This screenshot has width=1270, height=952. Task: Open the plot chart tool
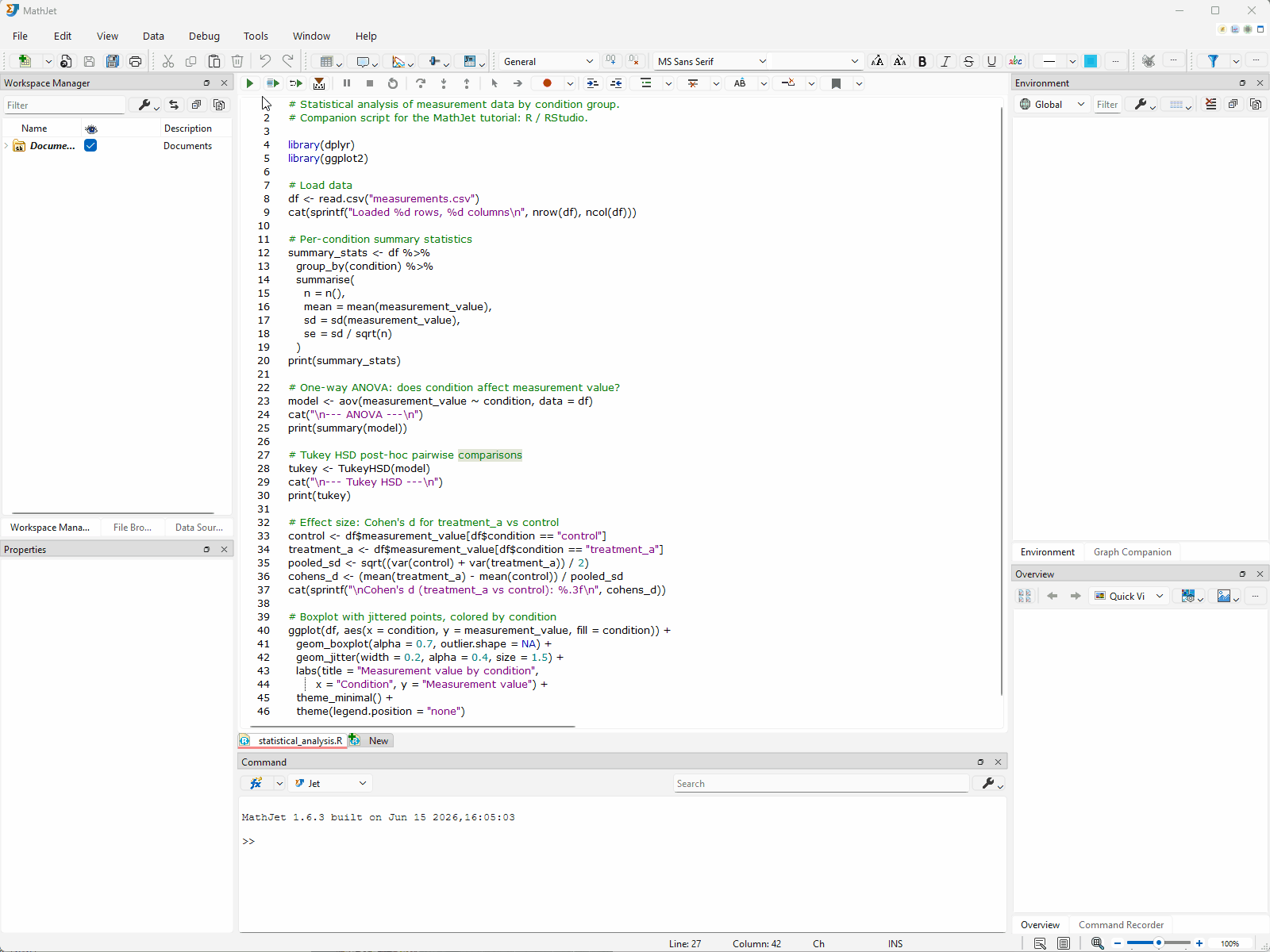[x=398, y=61]
